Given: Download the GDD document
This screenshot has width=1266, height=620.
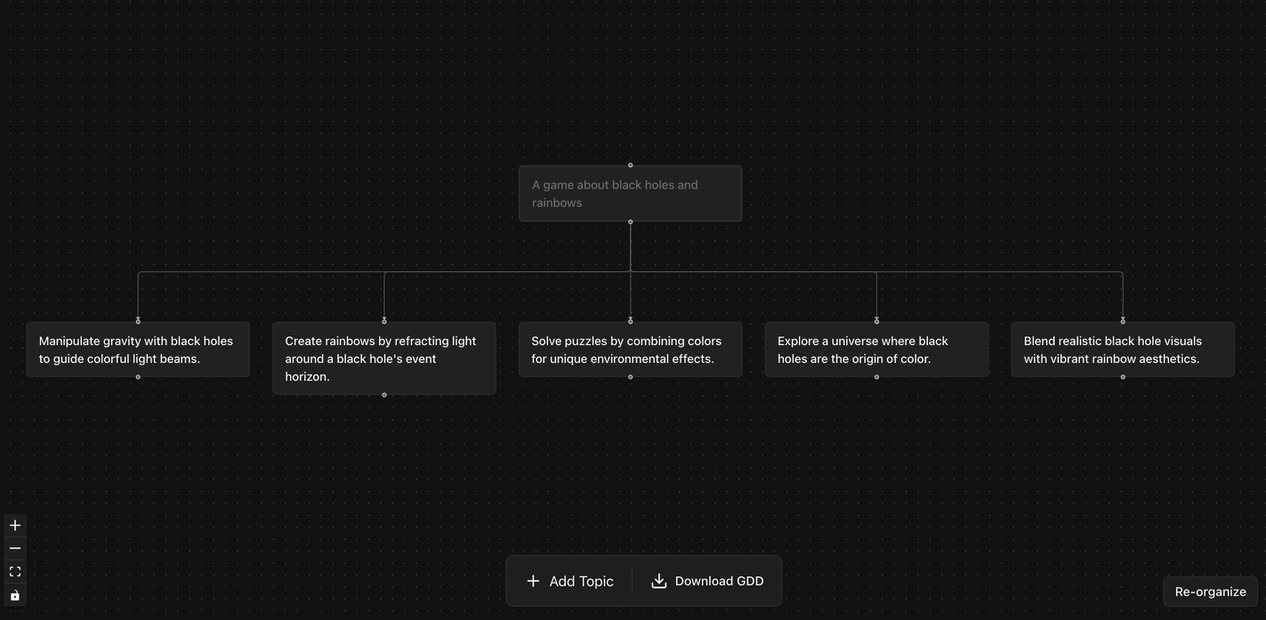Looking at the screenshot, I should pos(707,580).
